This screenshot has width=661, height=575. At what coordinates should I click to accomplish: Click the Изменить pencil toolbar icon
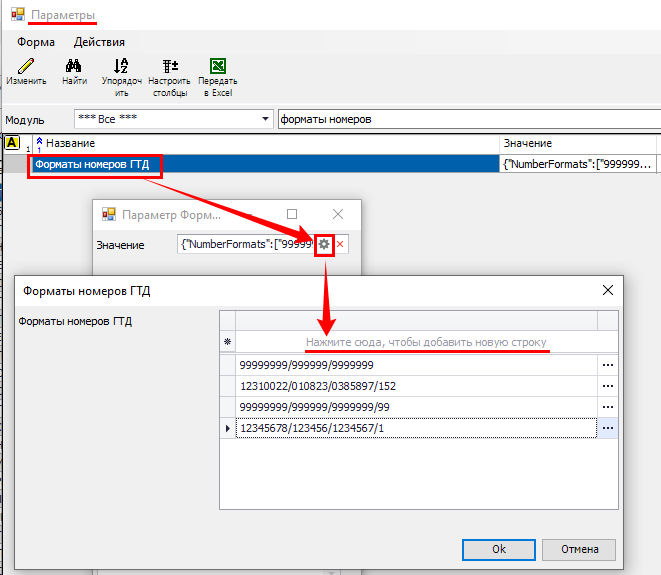click(x=26, y=67)
